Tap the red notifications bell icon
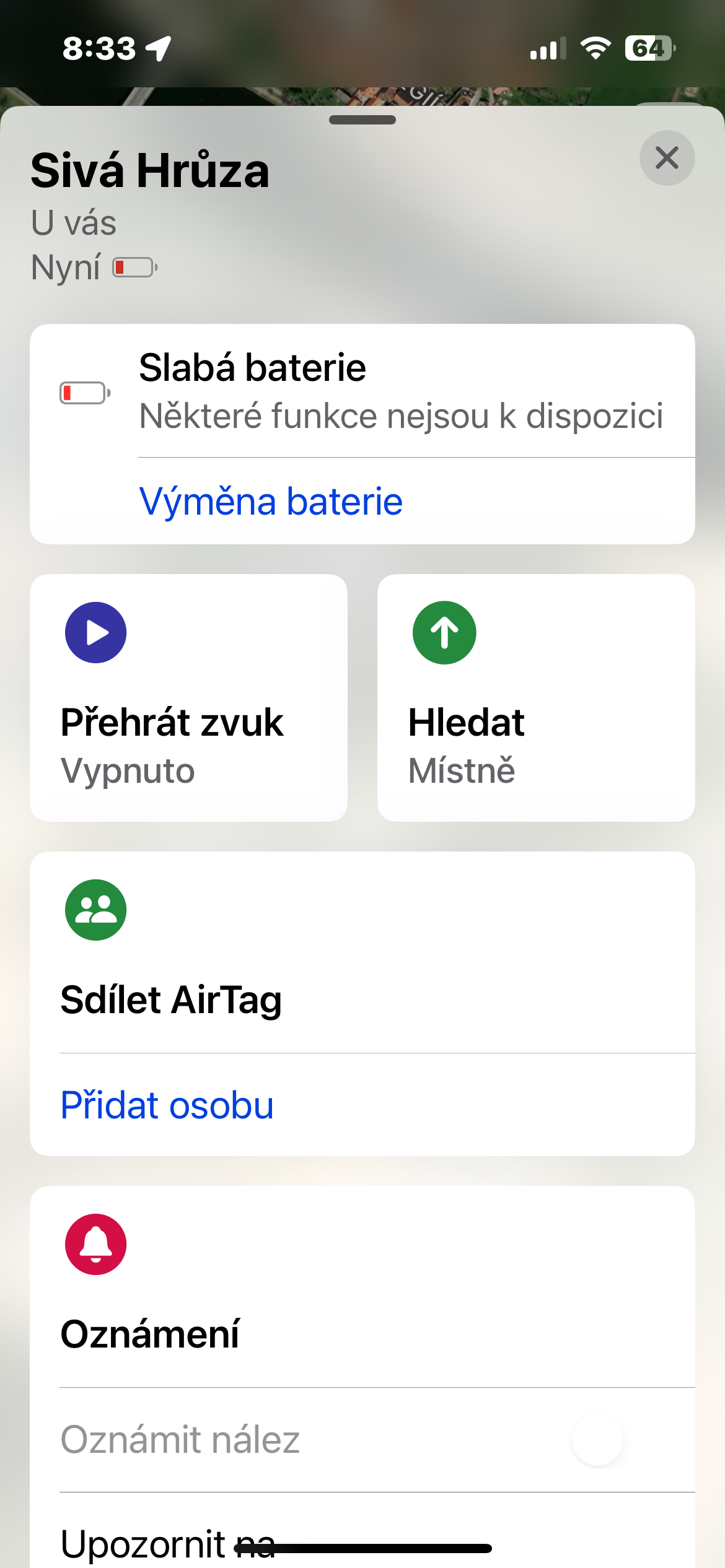725x1568 pixels. pos(96,1244)
